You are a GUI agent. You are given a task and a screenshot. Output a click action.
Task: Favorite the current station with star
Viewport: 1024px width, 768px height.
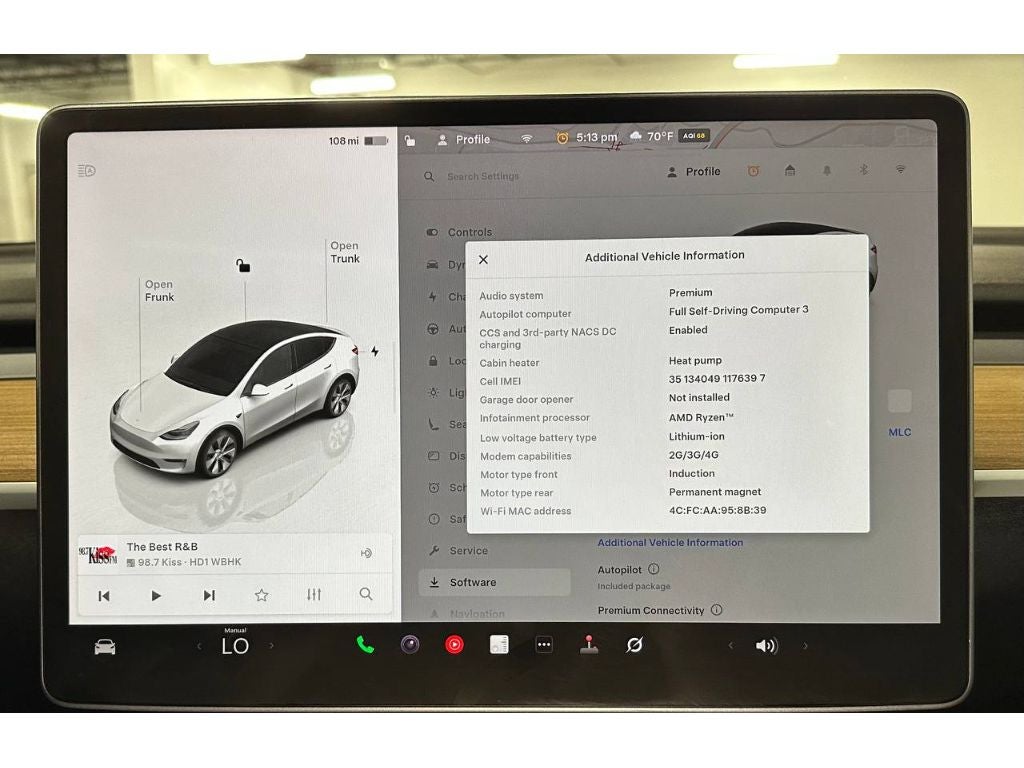[x=261, y=595]
